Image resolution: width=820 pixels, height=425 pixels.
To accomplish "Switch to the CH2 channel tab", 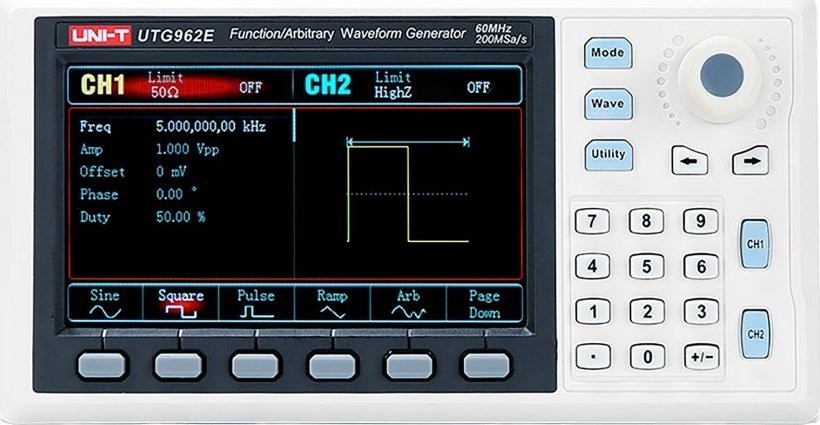I will click(x=327, y=85).
